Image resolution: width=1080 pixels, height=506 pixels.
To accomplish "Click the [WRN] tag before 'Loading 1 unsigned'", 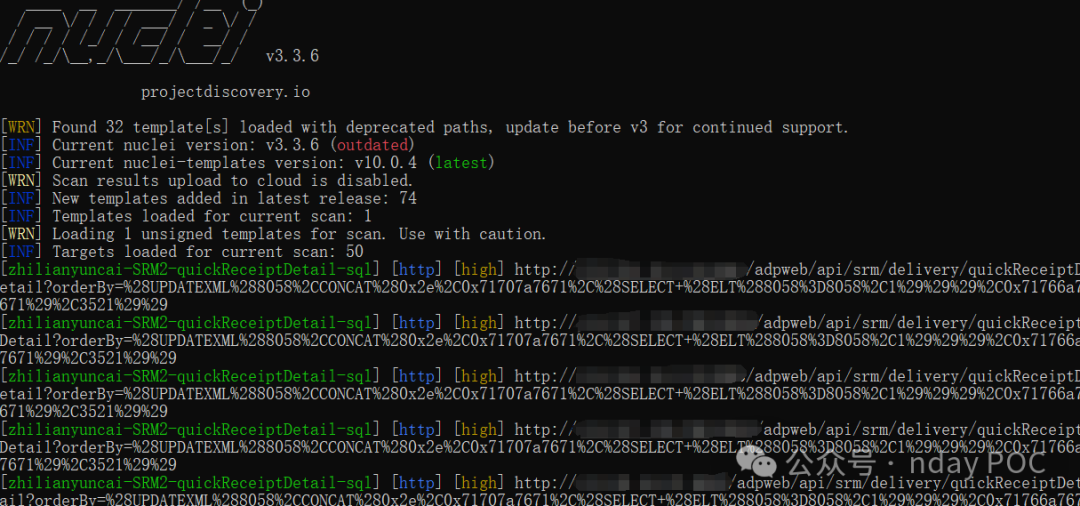I will pos(21,235).
